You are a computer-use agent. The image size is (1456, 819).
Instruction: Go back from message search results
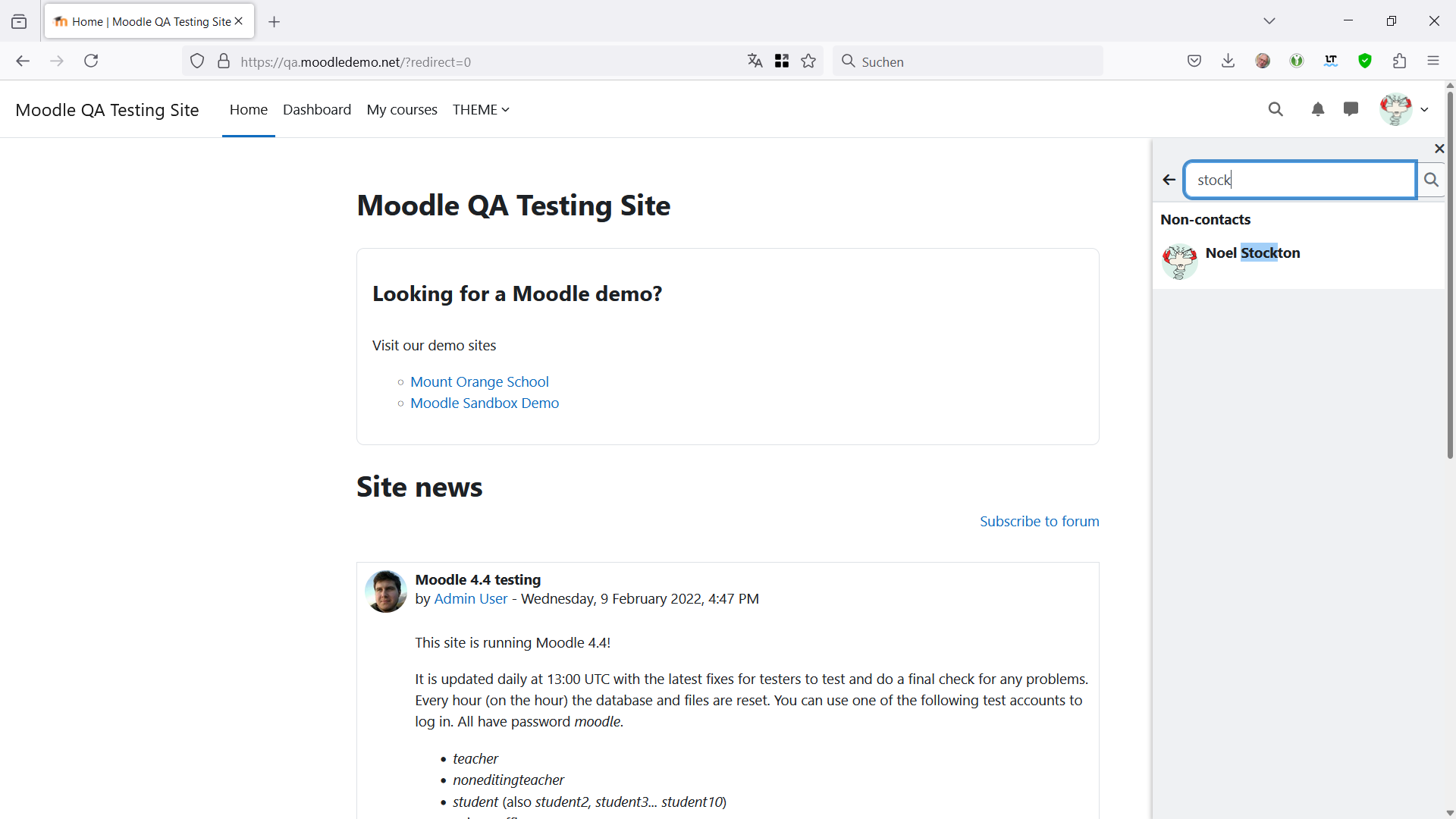(1169, 180)
